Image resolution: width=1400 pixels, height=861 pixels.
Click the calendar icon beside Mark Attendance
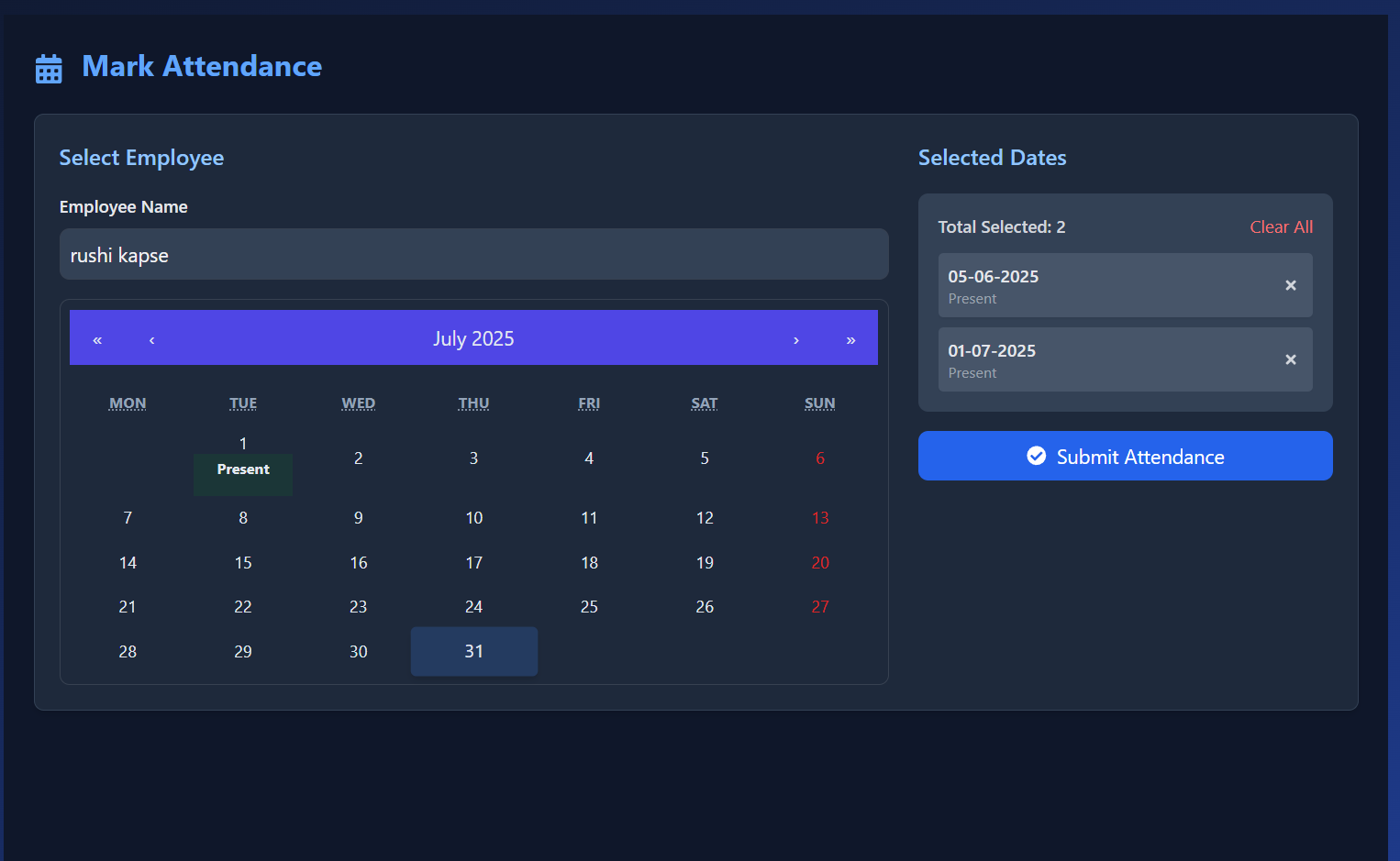click(49, 67)
